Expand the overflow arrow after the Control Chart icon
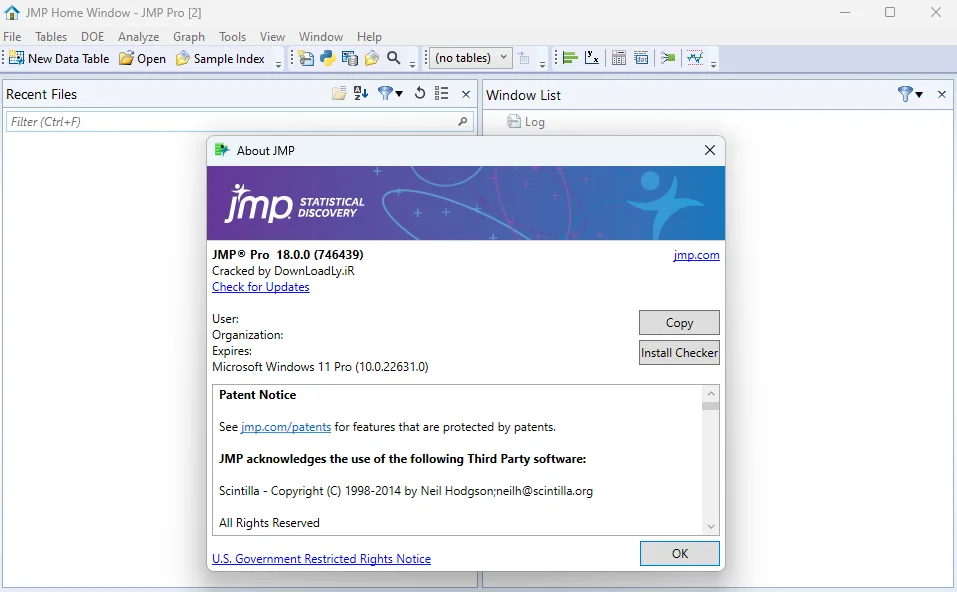 (x=713, y=63)
